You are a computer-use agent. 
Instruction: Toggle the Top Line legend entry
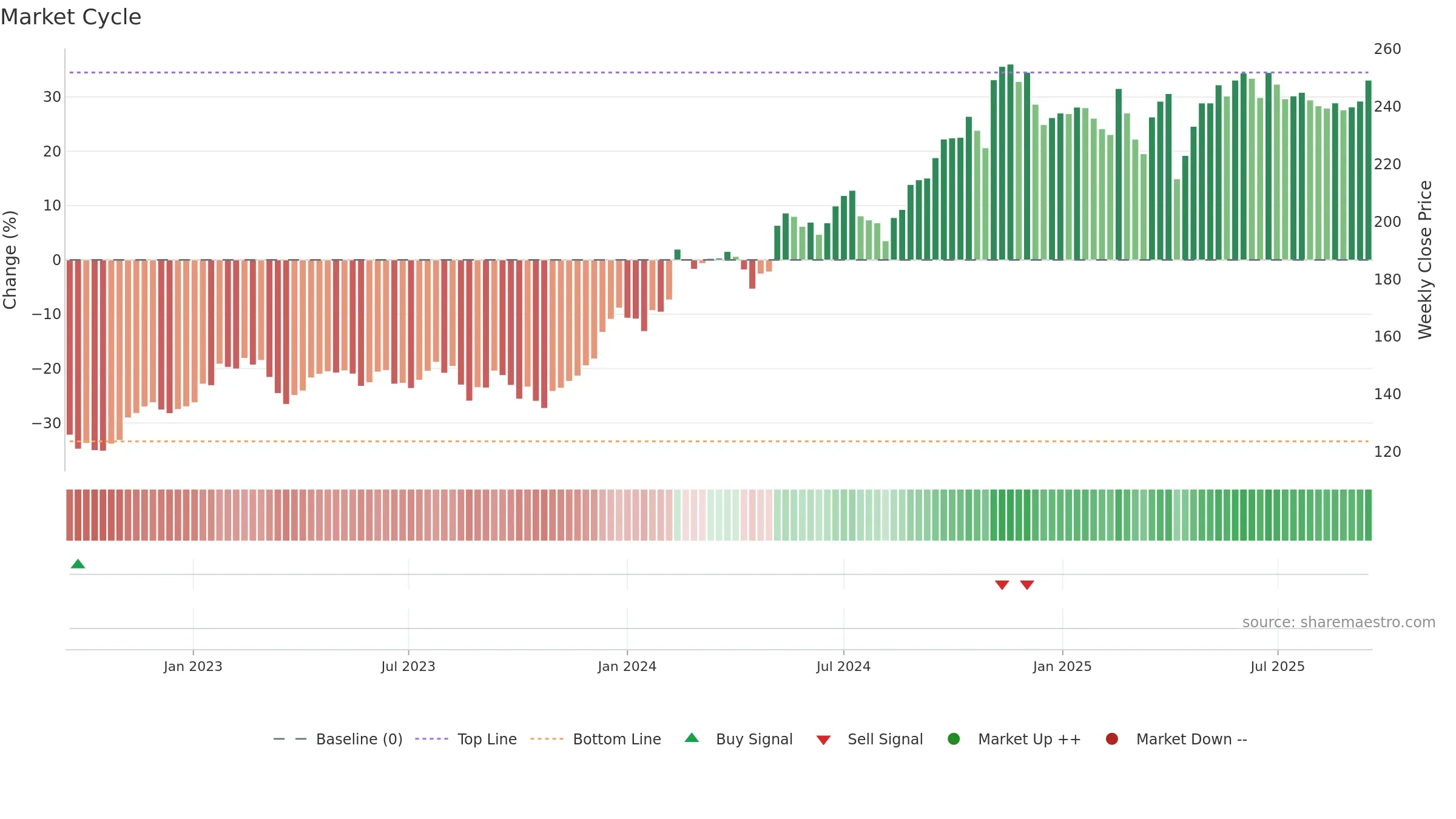466,739
